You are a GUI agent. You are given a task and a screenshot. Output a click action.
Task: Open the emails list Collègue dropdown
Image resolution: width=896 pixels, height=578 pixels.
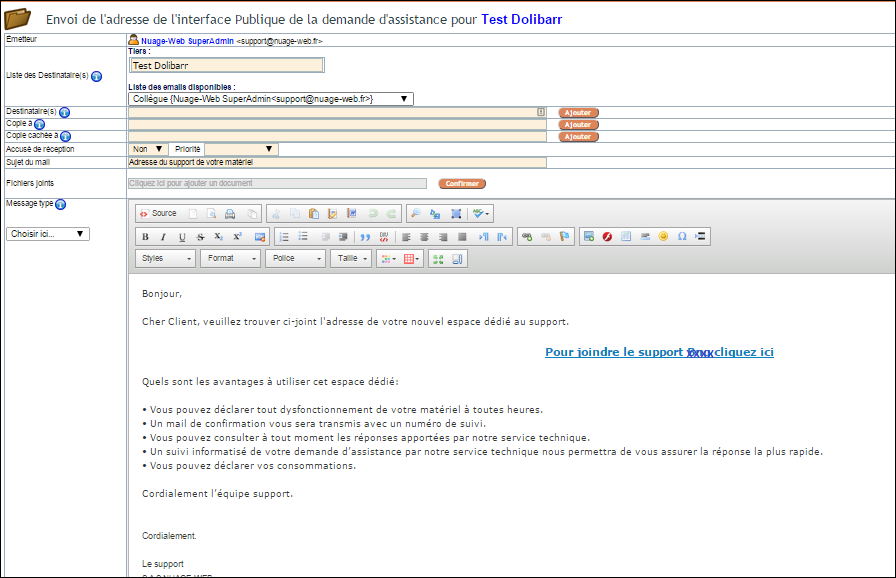point(271,99)
